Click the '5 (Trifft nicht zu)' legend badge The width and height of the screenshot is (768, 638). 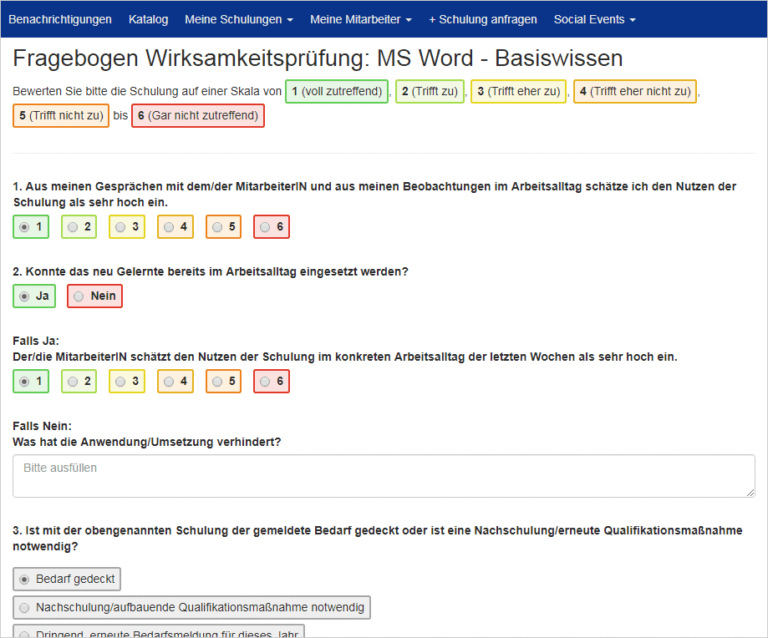tap(61, 116)
